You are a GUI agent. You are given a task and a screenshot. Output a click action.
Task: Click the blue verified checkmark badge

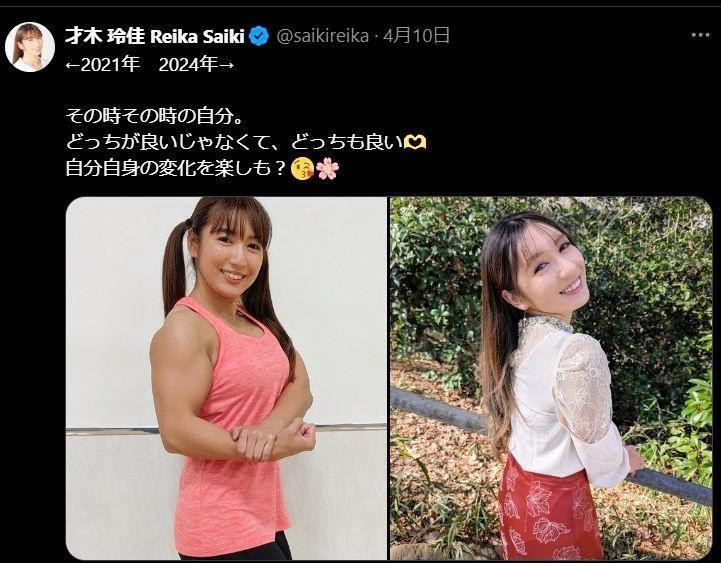(259, 36)
